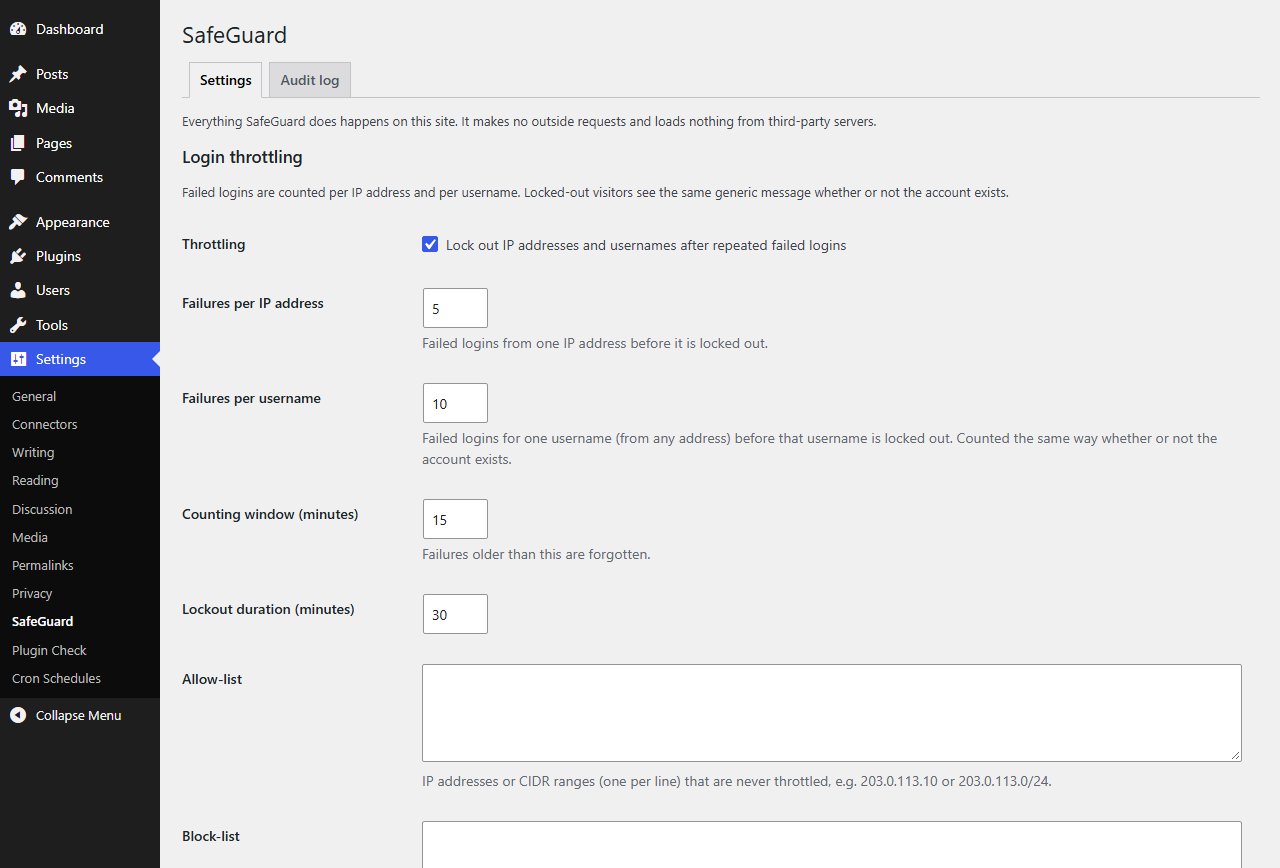The height and width of the screenshot is (868, 1280).
Task: Open General settings submenu item
Action: pos(34,396)
